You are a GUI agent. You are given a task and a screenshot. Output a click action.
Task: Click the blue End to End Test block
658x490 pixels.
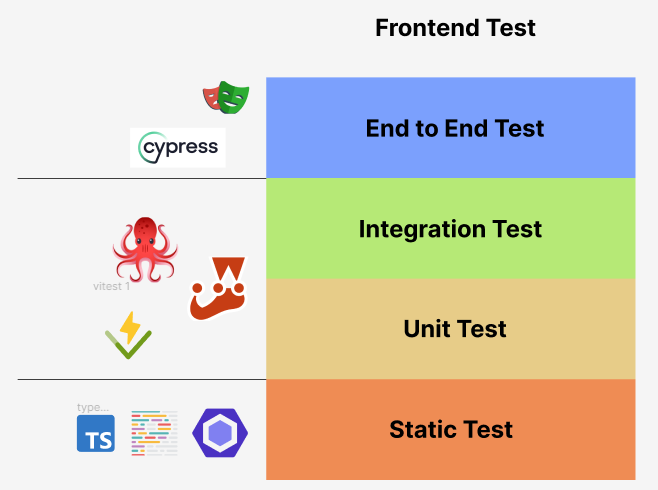451,128
